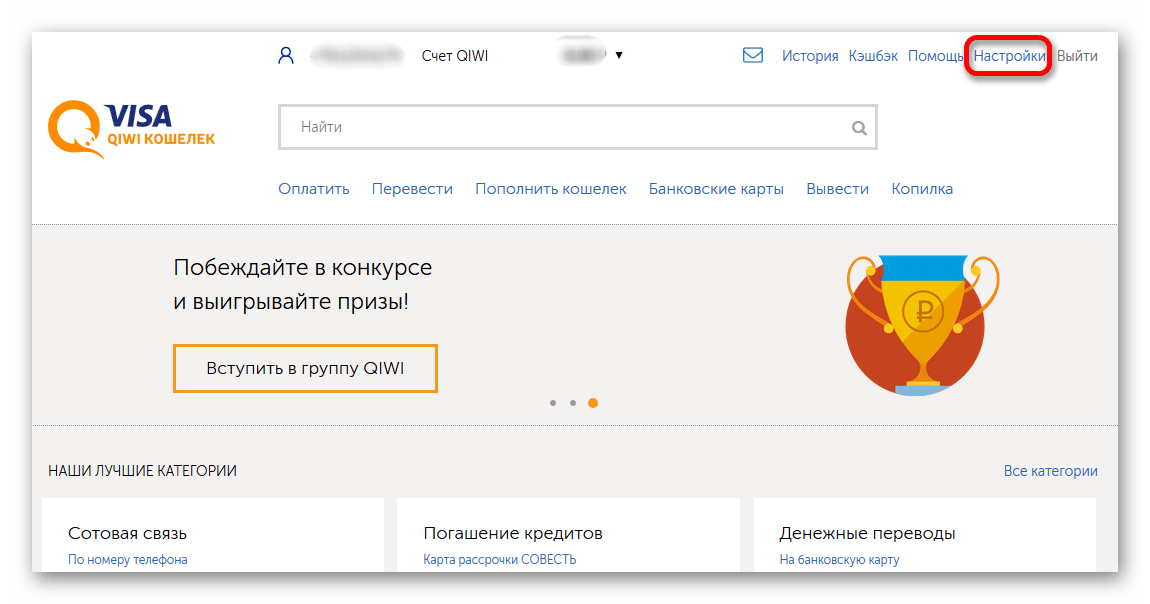
Task: Open Помощь page
Action: tap(935, 56)
